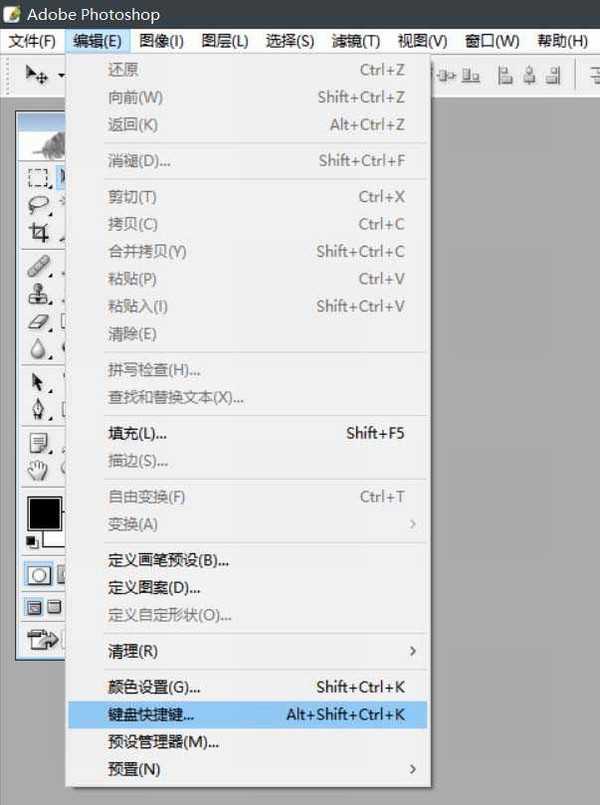The image size is (600, 805).
Task: Click distribute right edges icon
Action: [470, 76]
